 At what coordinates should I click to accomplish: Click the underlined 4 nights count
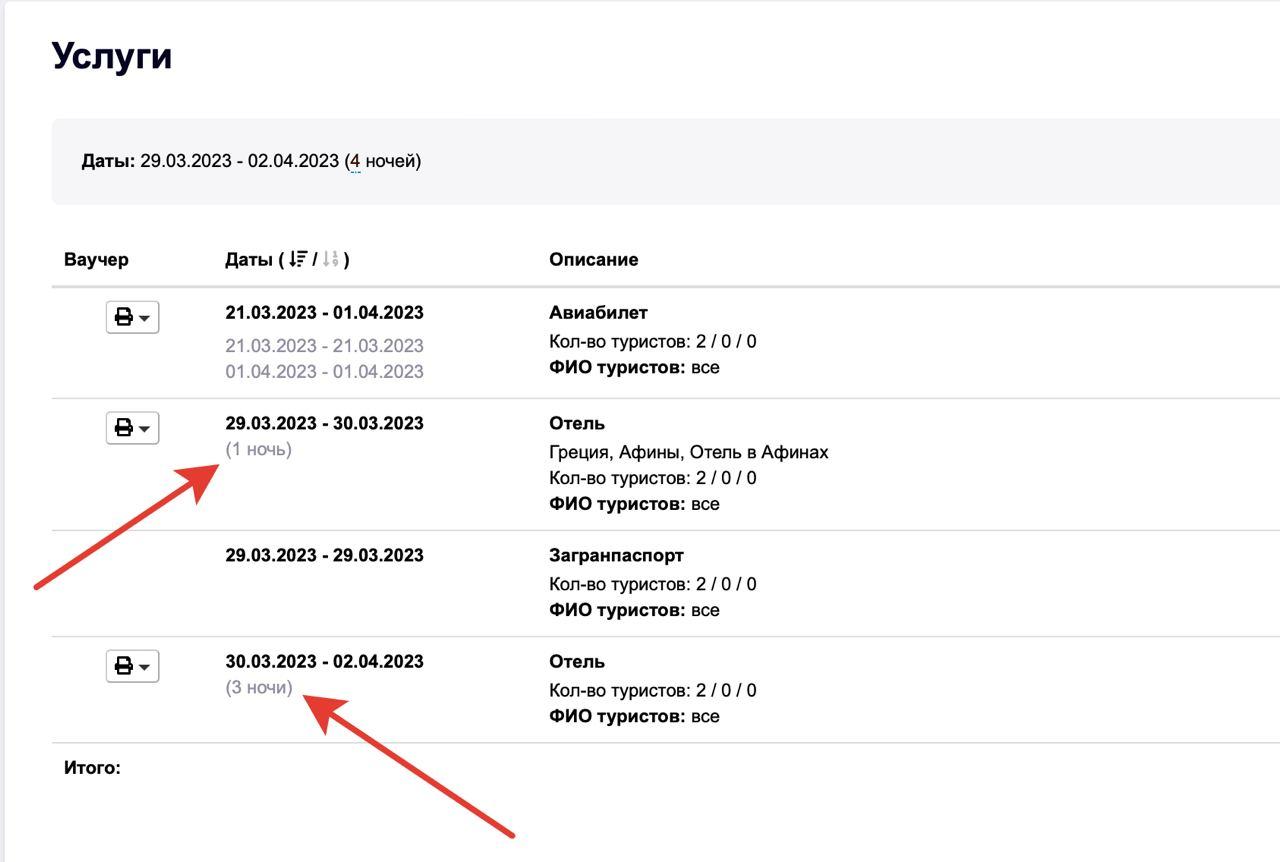[x=355, y=161]
